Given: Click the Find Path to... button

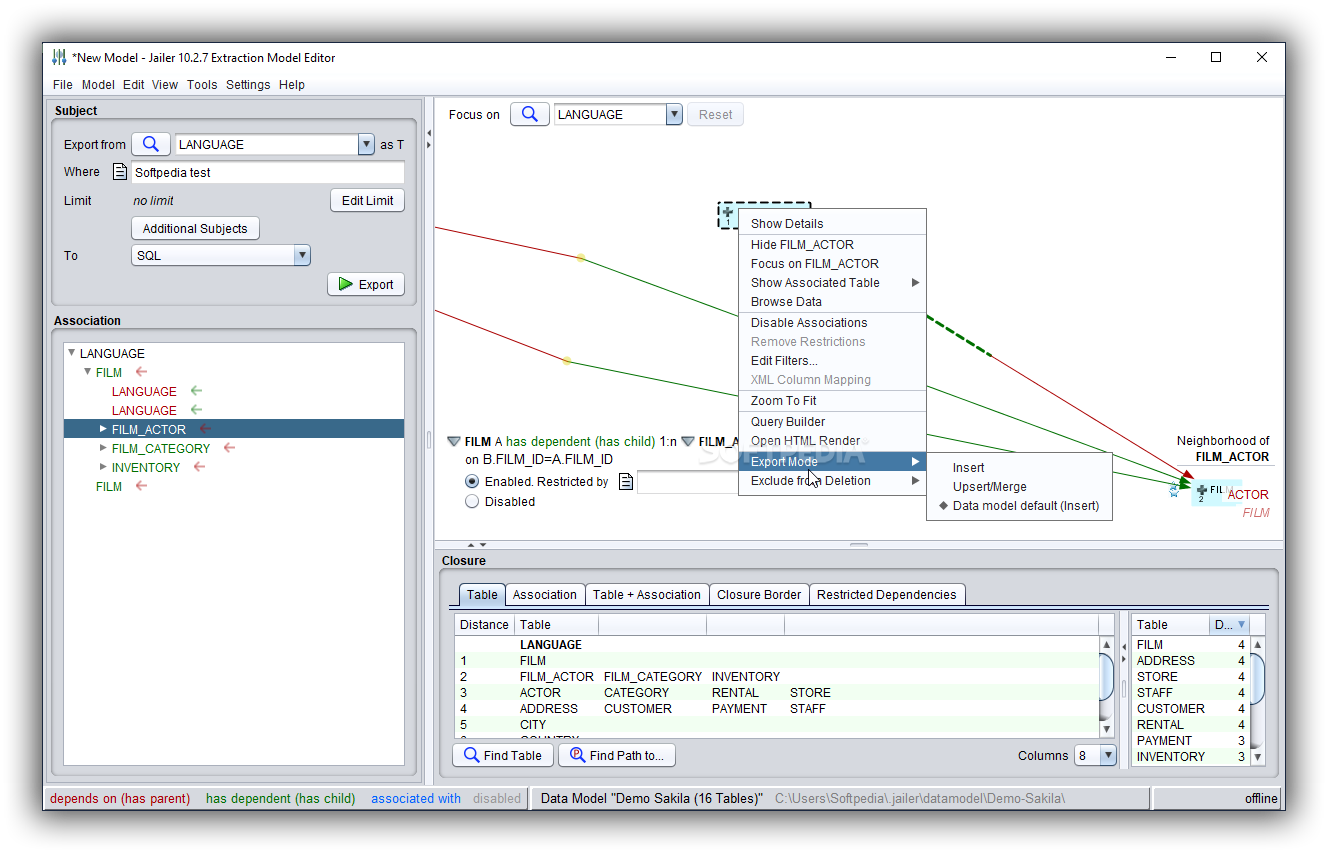Looking at the screenshot, I should coord(616,755).
